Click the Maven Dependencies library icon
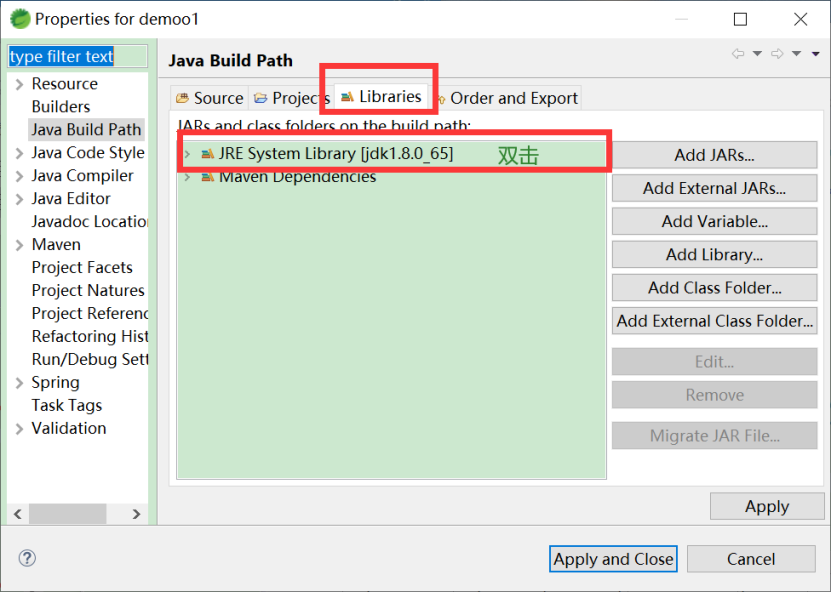Viewport: 831px width, 593px height. point(208,177)
